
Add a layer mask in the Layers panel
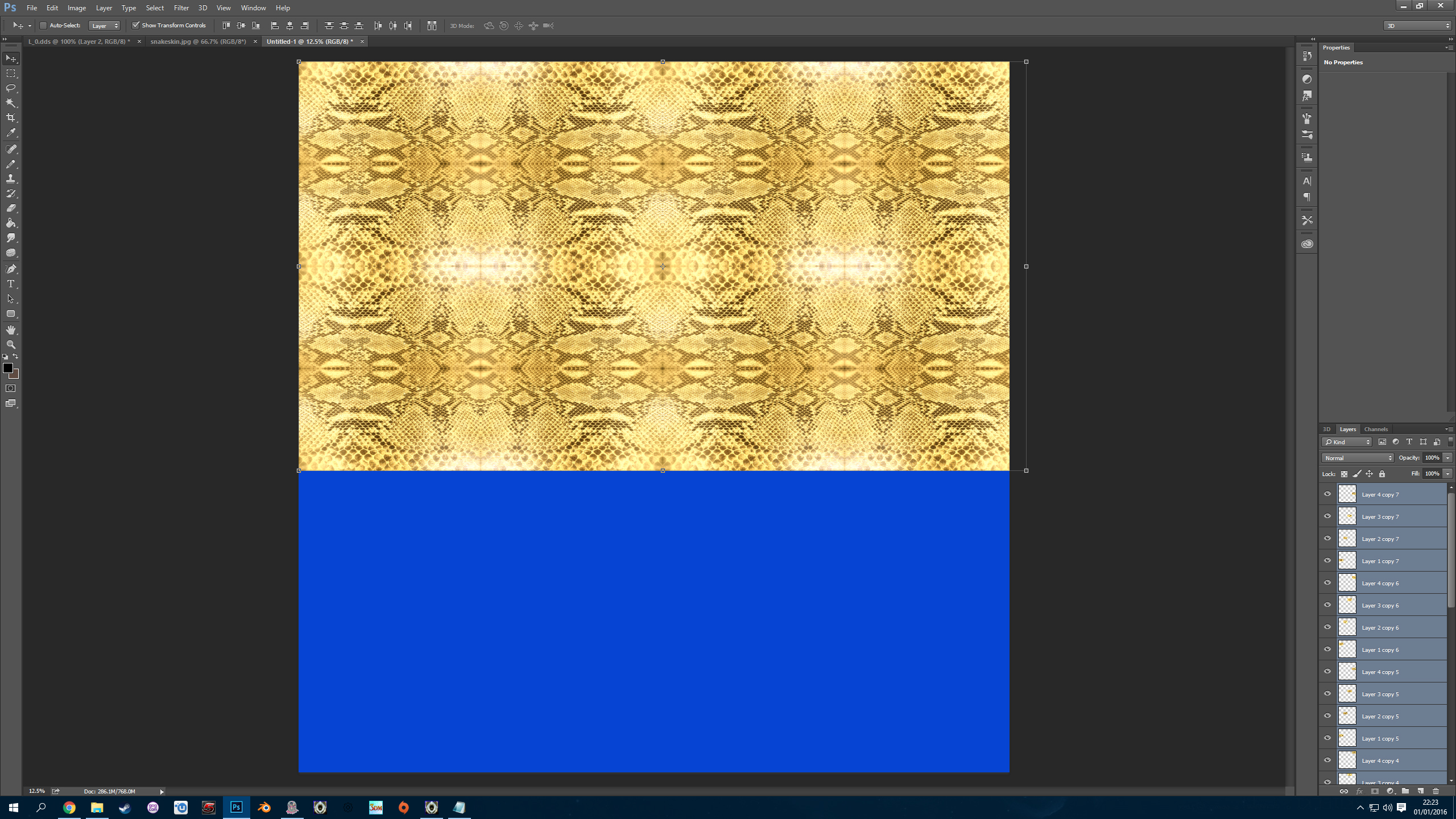tap(1375, 791)
